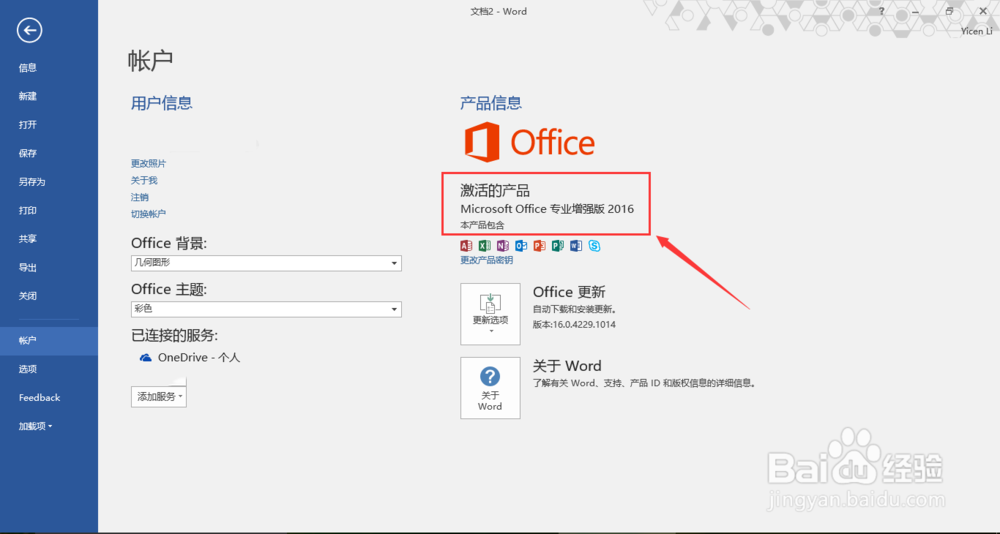Open the Office 主题 dropdown
Screen dimensions: 1000x534
(266, 309)
